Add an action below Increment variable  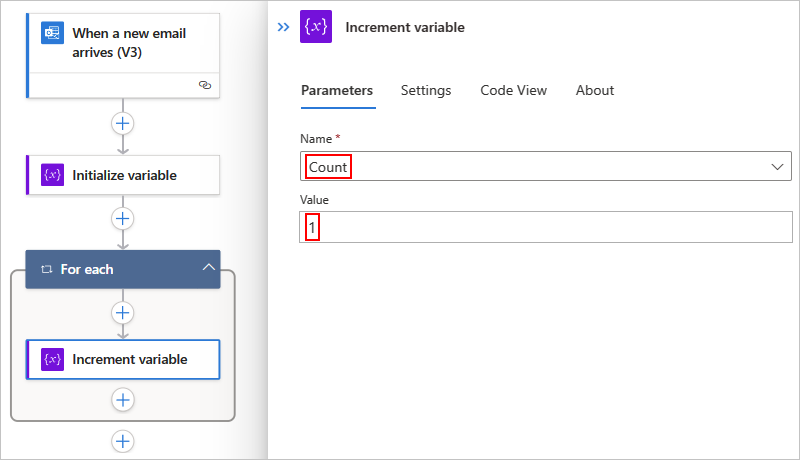point(123,399)
